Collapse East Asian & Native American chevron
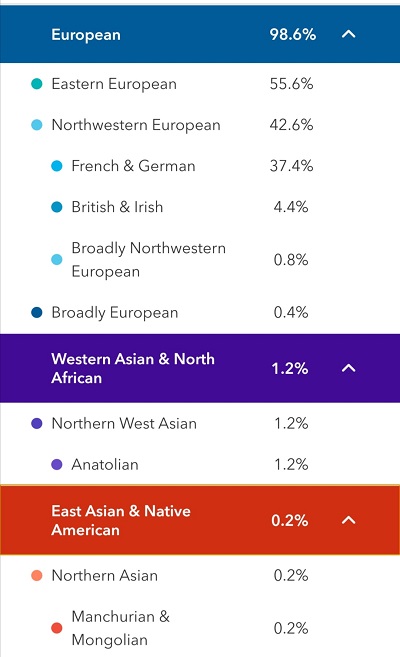 (348, 520)
